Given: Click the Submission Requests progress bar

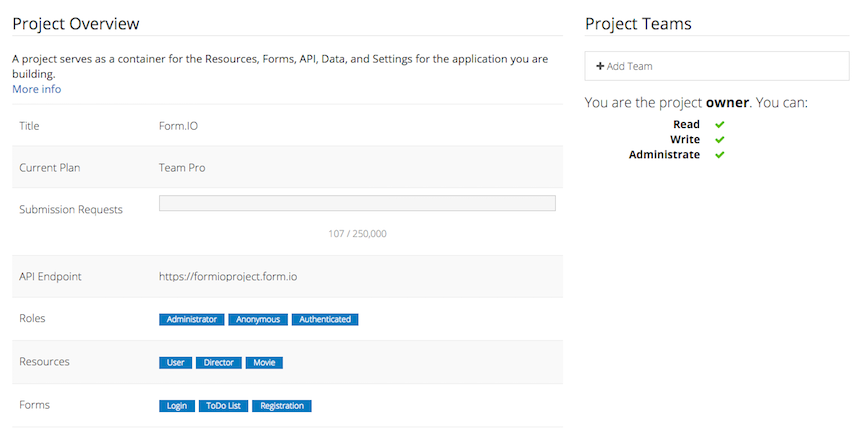Looking at the screenshot, I should click(357, 203).
